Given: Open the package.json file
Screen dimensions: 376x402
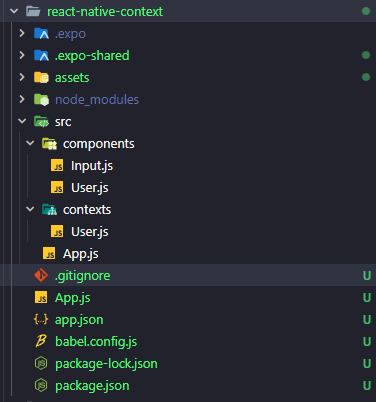Looking at the screenshot, I should 92,386.
